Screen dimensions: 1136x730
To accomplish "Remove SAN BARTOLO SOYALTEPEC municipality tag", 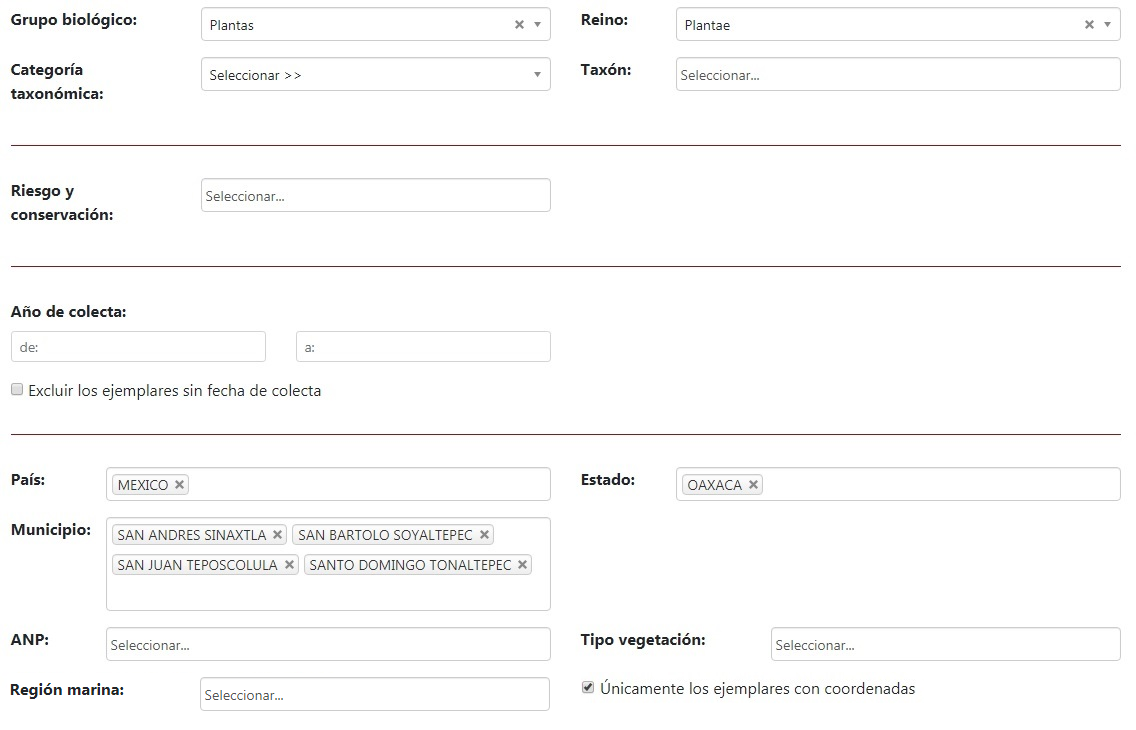I will [x=484, y=535].
